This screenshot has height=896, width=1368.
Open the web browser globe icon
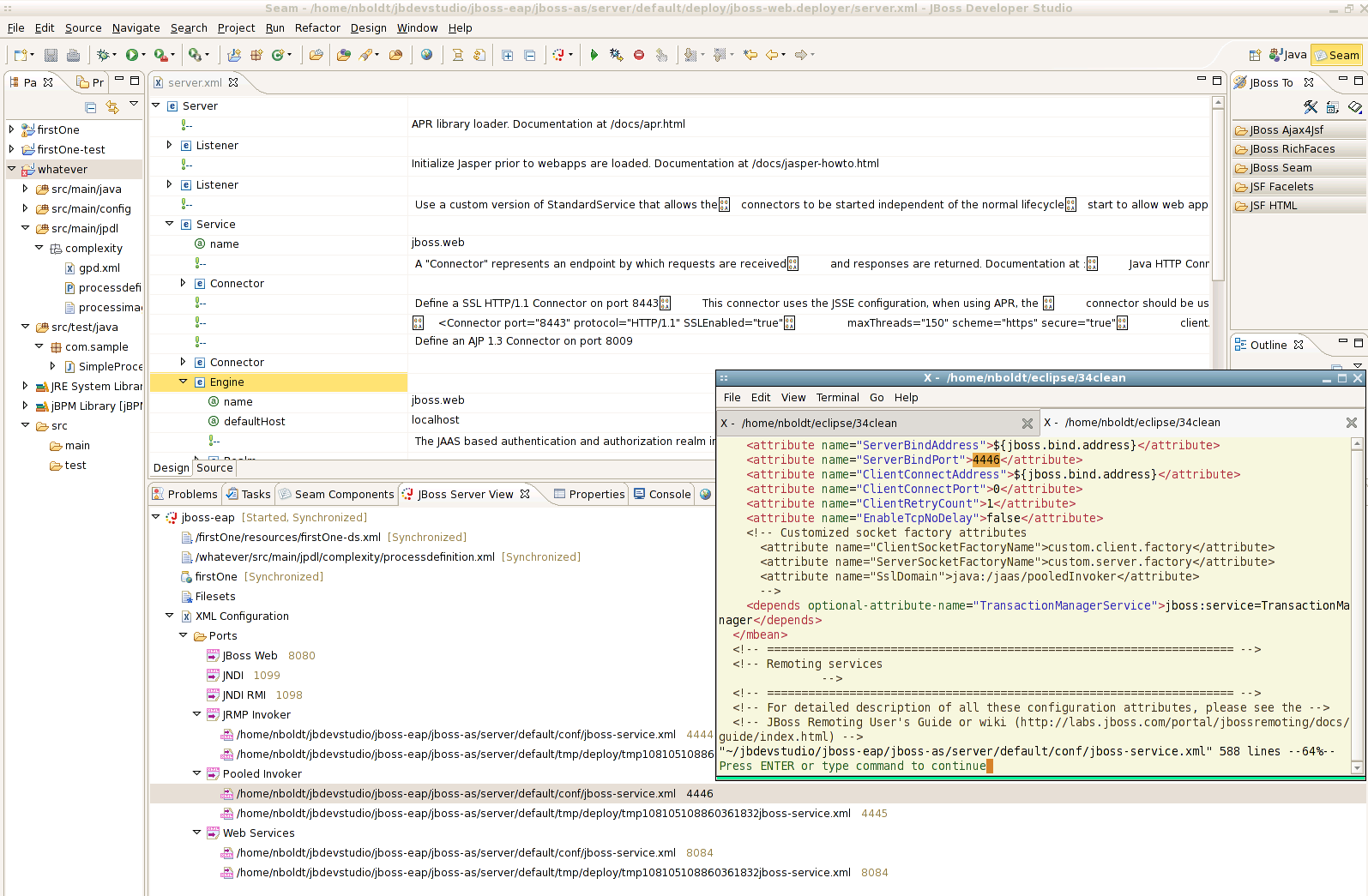(426, 55)
